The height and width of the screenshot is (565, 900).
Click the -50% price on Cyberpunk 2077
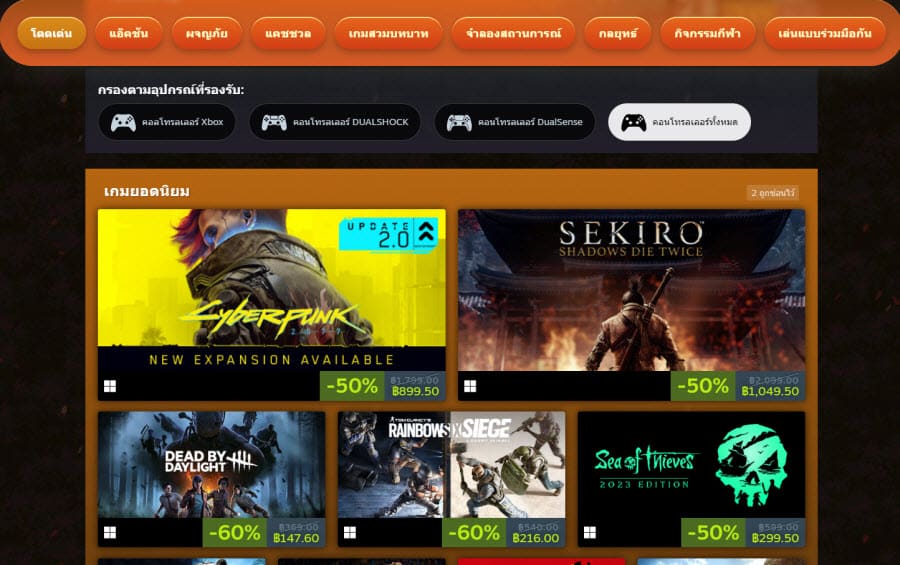352,386
